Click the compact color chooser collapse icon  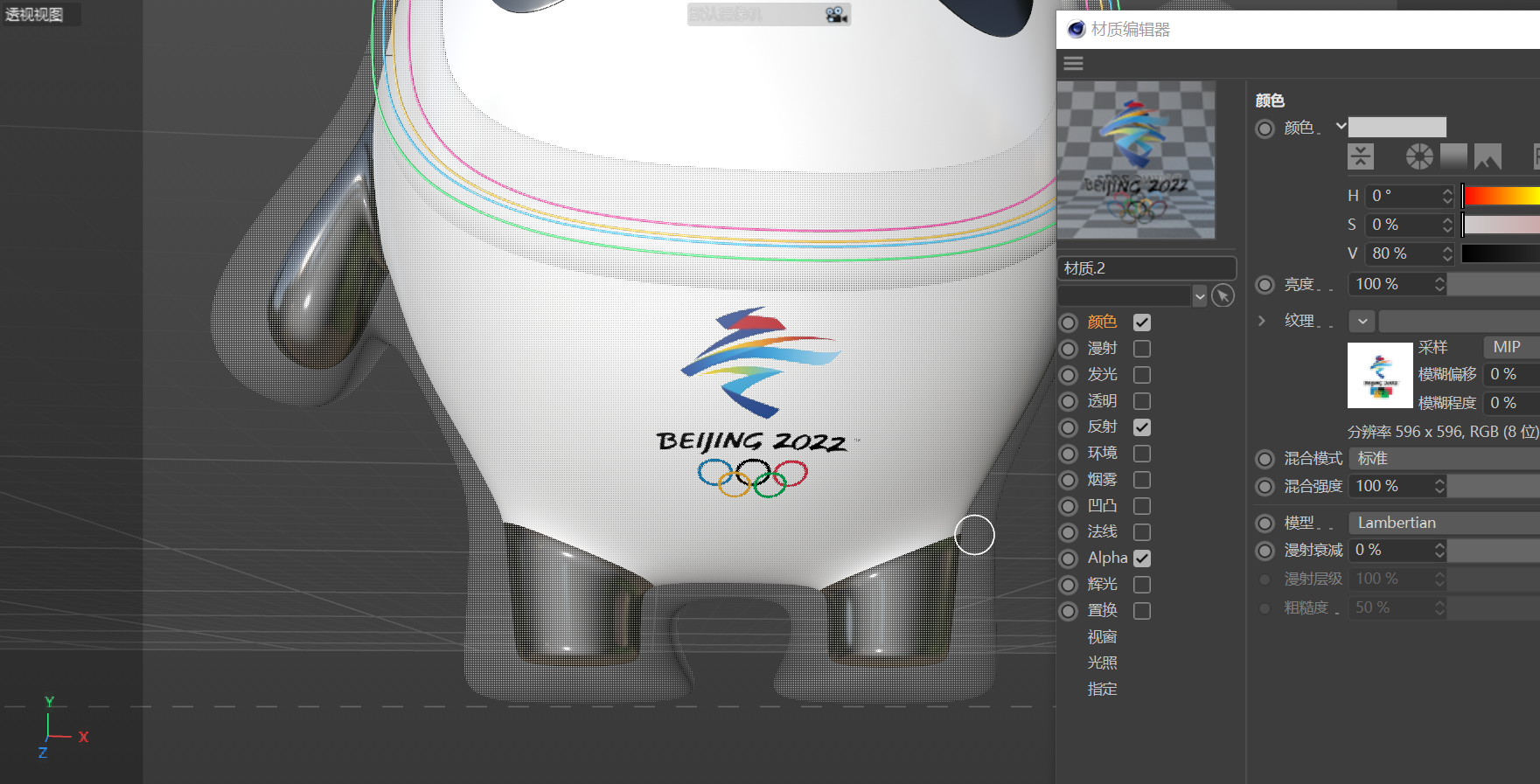pyautogui.click(x=1360, y=156)
